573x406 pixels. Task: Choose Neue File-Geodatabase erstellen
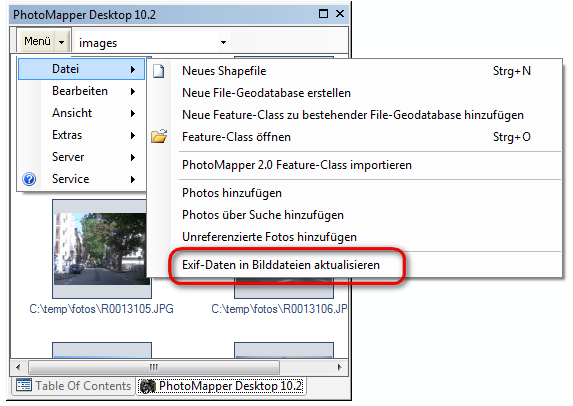point(266,93)
